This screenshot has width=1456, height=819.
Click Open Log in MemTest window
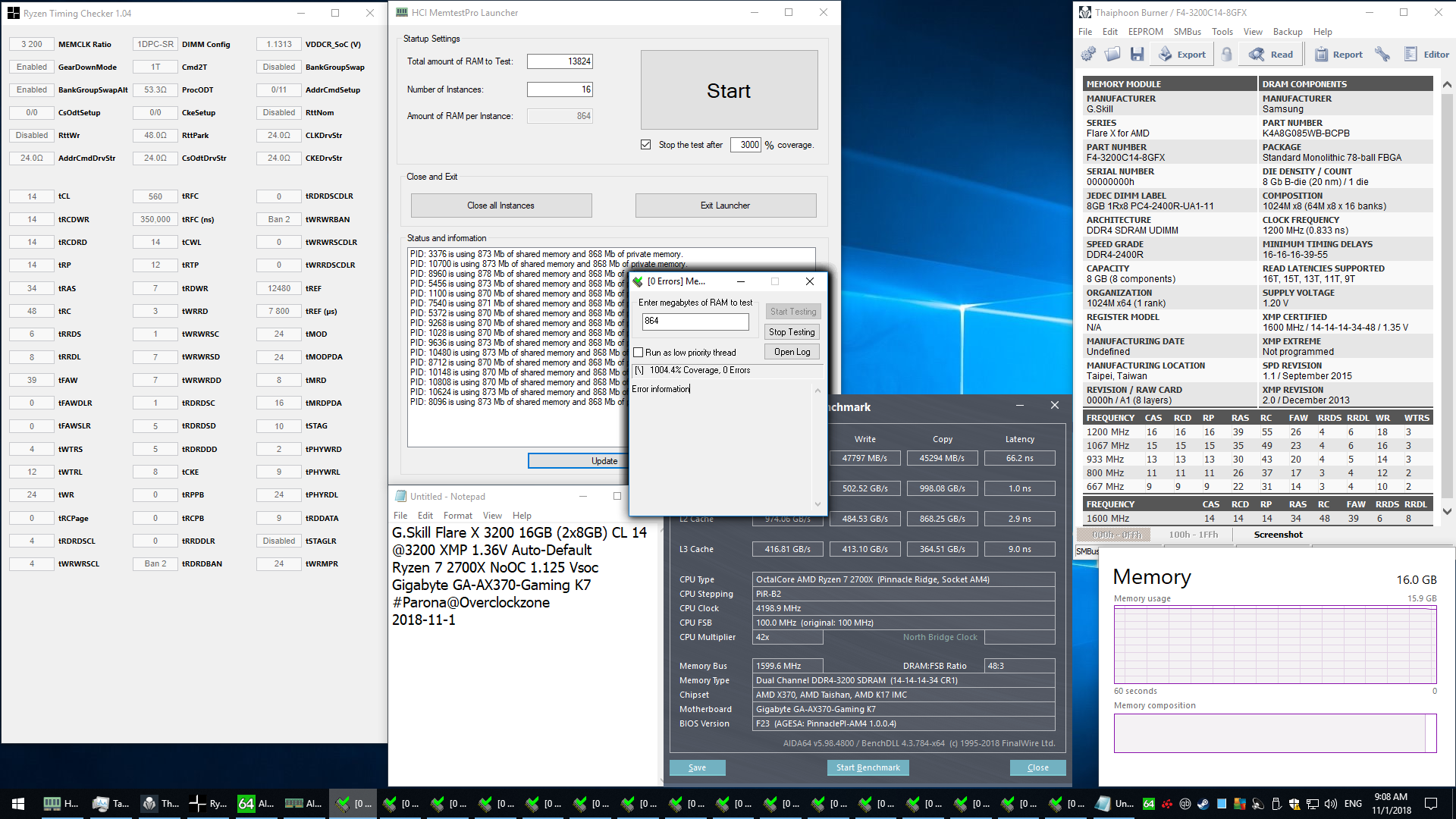[x=792, y=352]
